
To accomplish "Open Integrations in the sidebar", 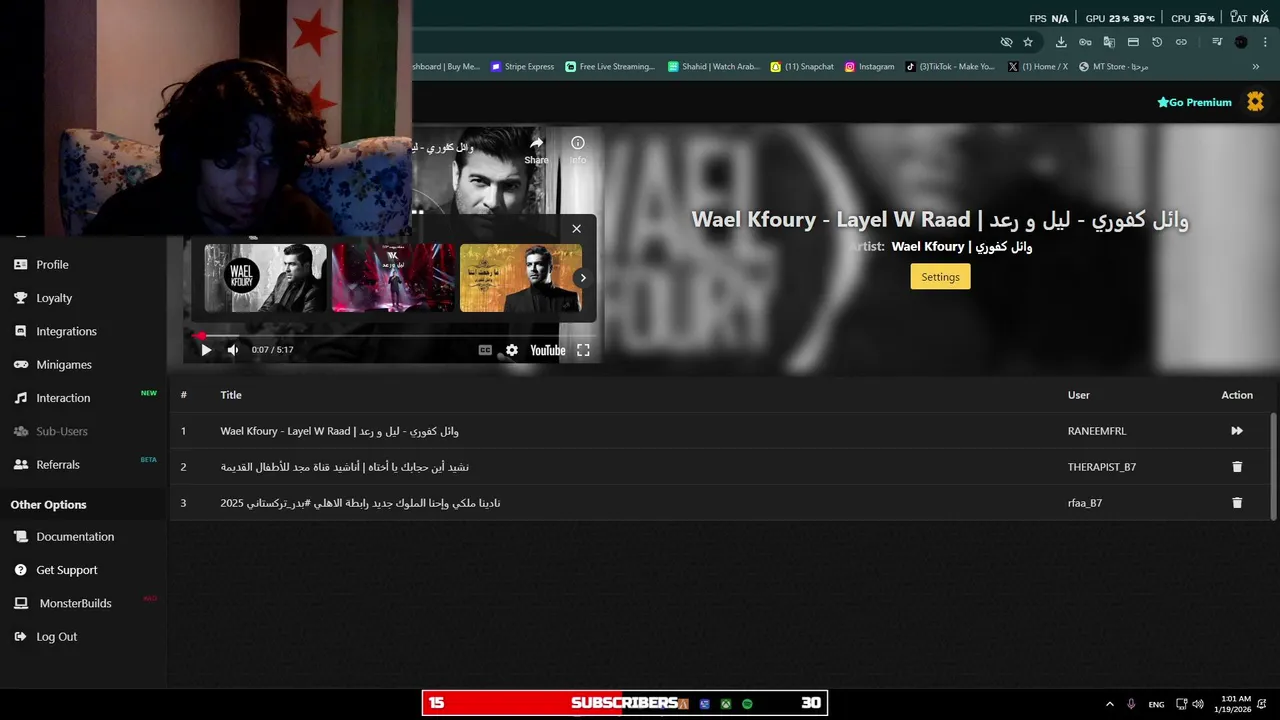I will click(66, 331).
